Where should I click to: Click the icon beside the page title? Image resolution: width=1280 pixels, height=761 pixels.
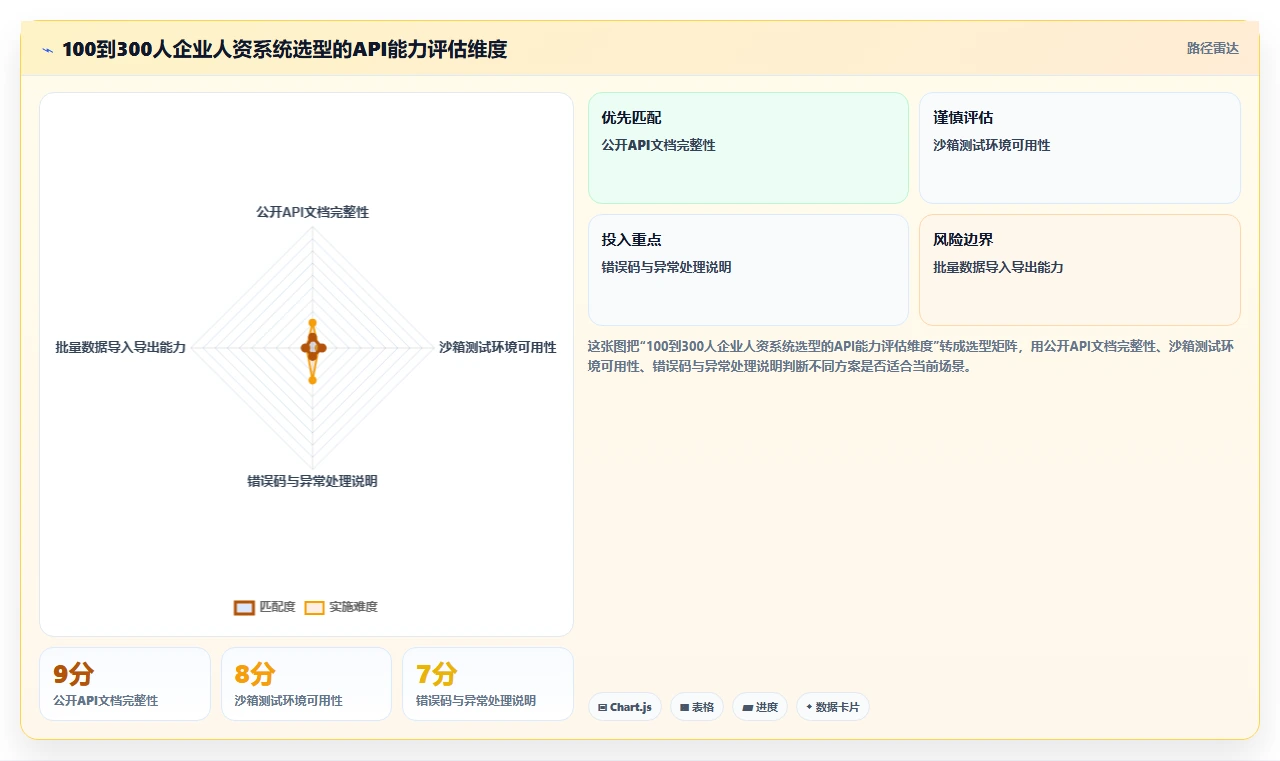click(48, 50)
